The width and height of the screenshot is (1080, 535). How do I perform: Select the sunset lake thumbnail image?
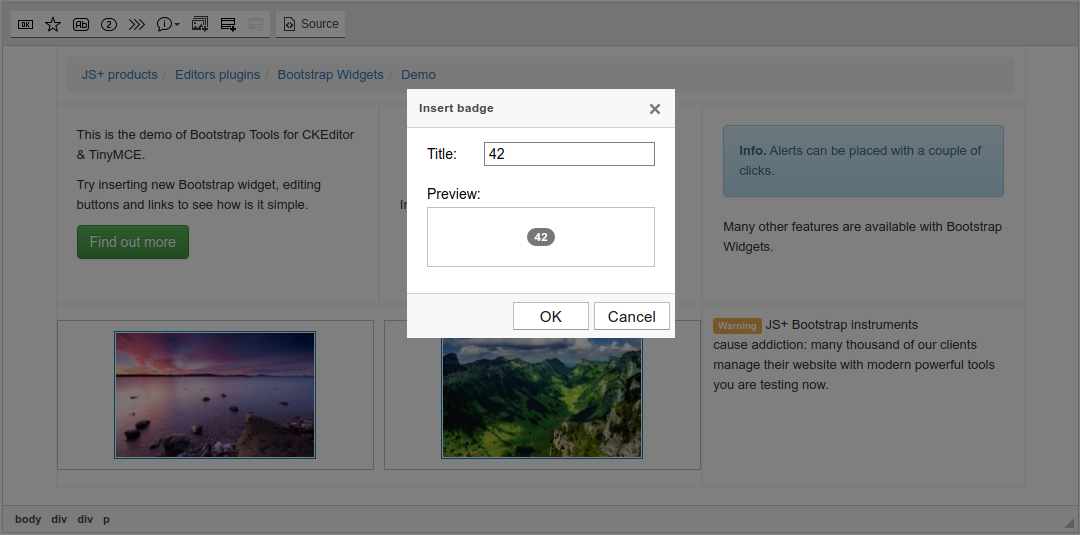[x=215, y=395]
